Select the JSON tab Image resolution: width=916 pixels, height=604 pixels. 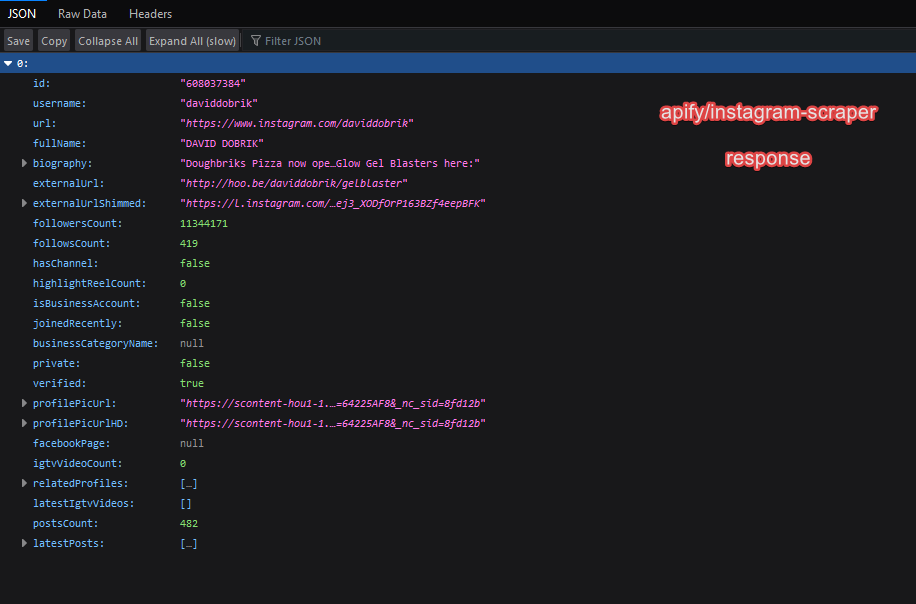coord(23,14)
